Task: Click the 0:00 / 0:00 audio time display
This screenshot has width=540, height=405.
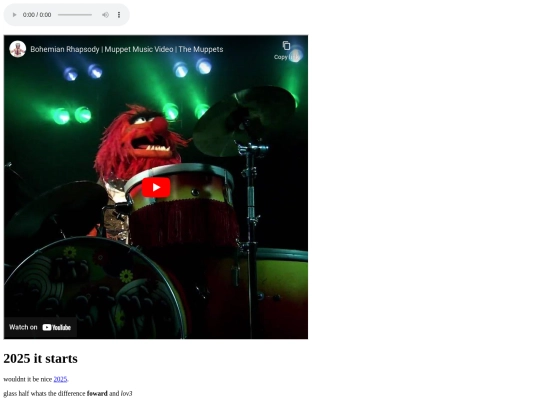Action: [37, 15]
